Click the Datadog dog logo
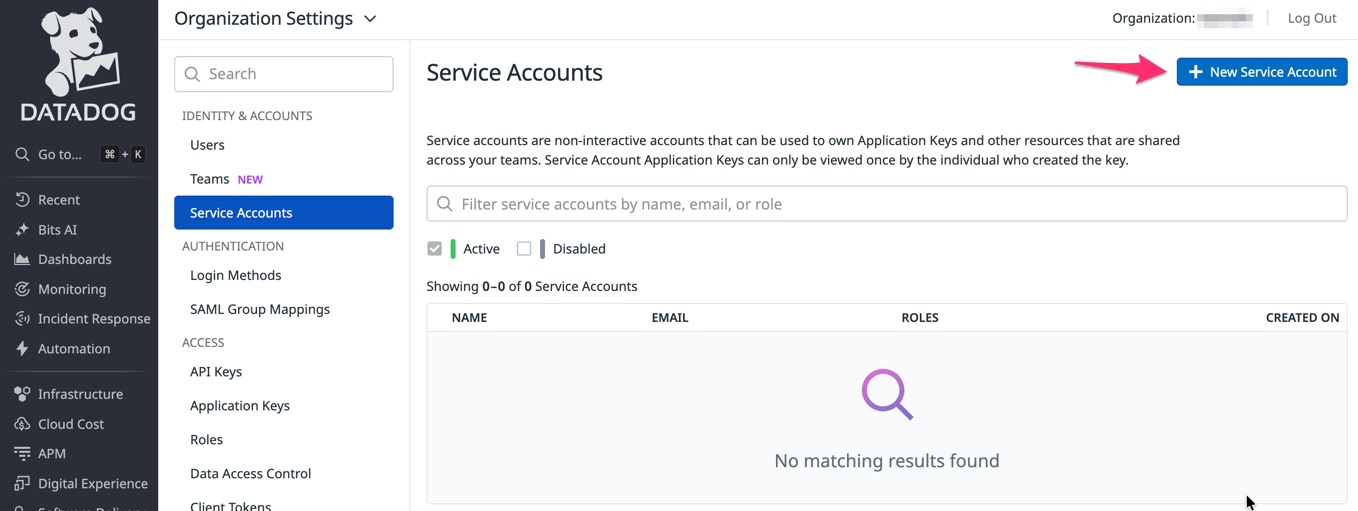The height and width of the screenshot is (511, 1358). [x=79, y=52]
